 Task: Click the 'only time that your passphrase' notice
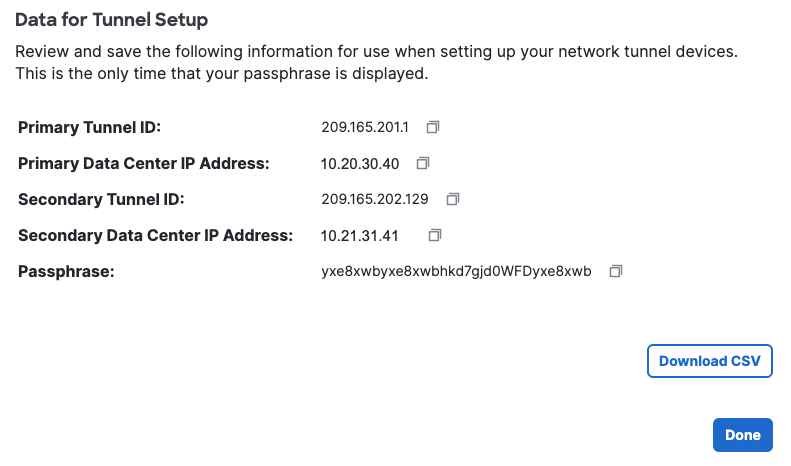pos(221,74)
